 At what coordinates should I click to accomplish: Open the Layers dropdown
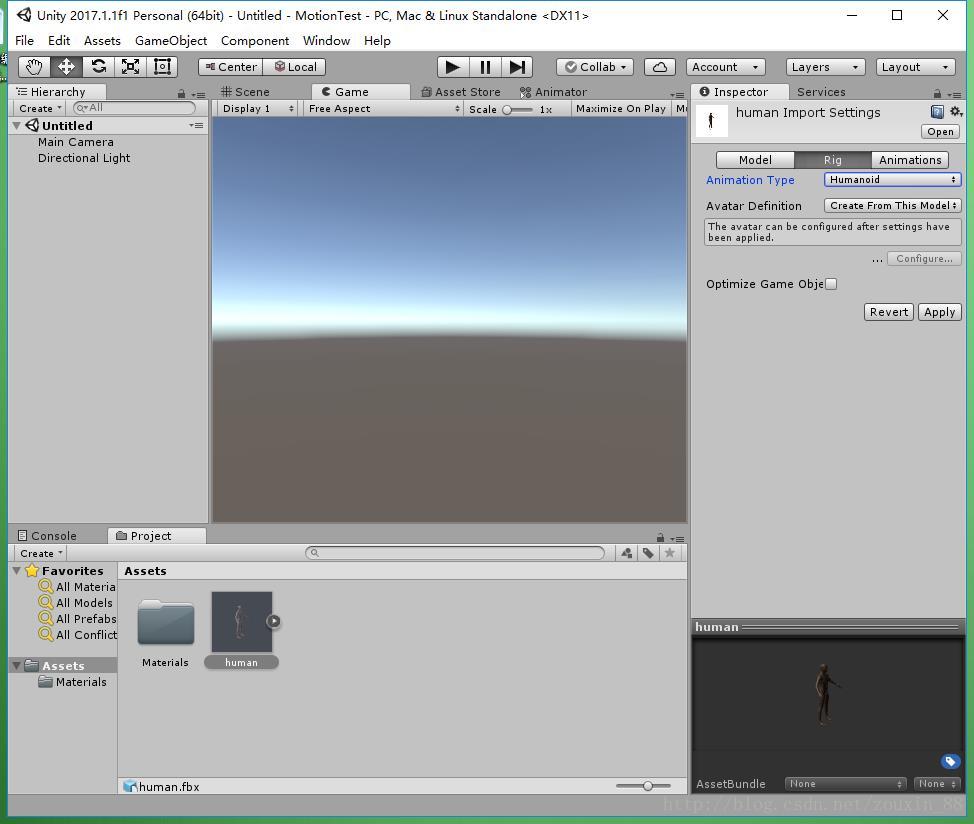[826, 67]
